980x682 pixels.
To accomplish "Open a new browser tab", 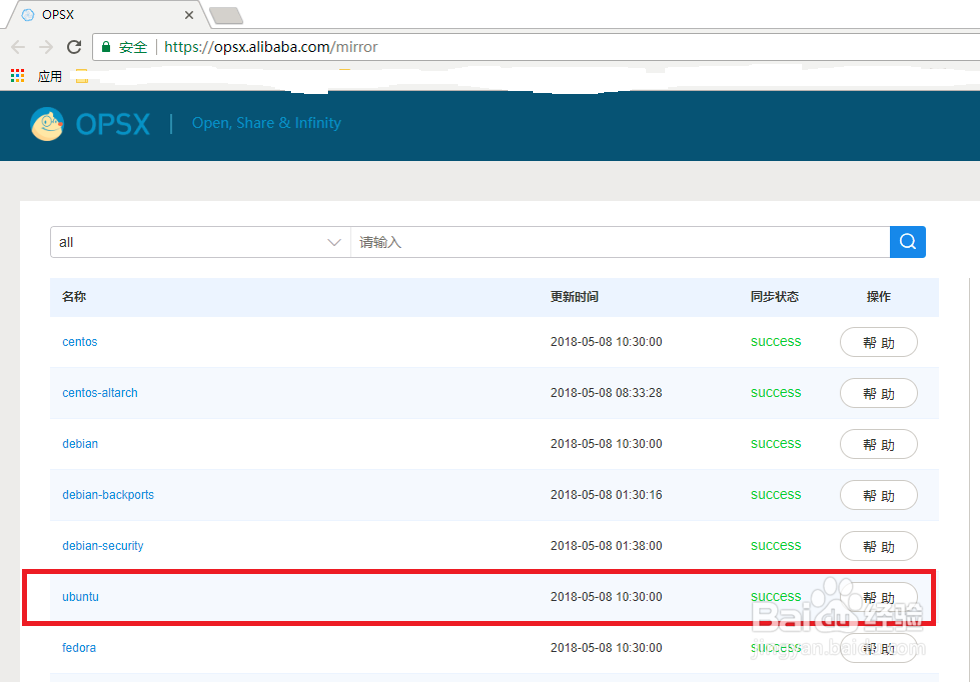I will (x=226, y=16).
